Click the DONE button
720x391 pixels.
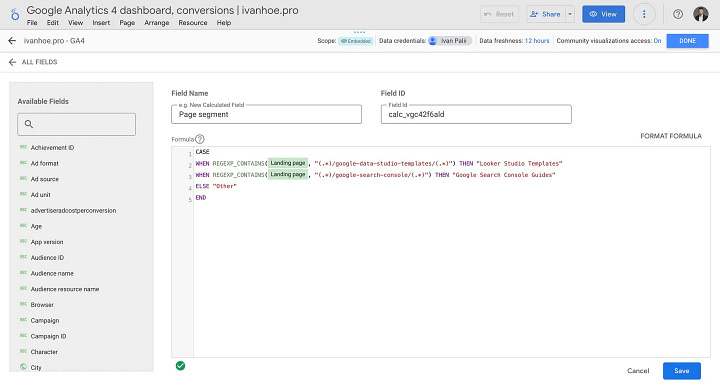[687, 41]
